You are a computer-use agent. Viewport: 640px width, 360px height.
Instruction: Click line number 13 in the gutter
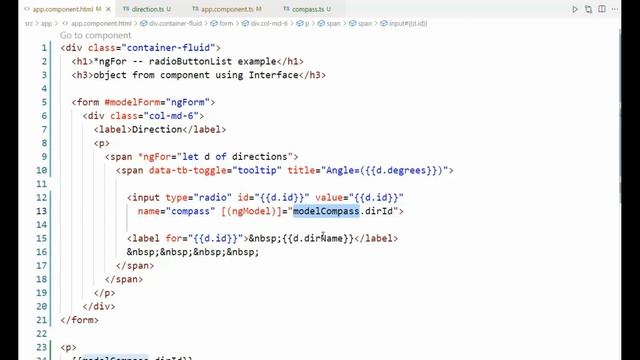pyautogui.click(x=41, y=211)
